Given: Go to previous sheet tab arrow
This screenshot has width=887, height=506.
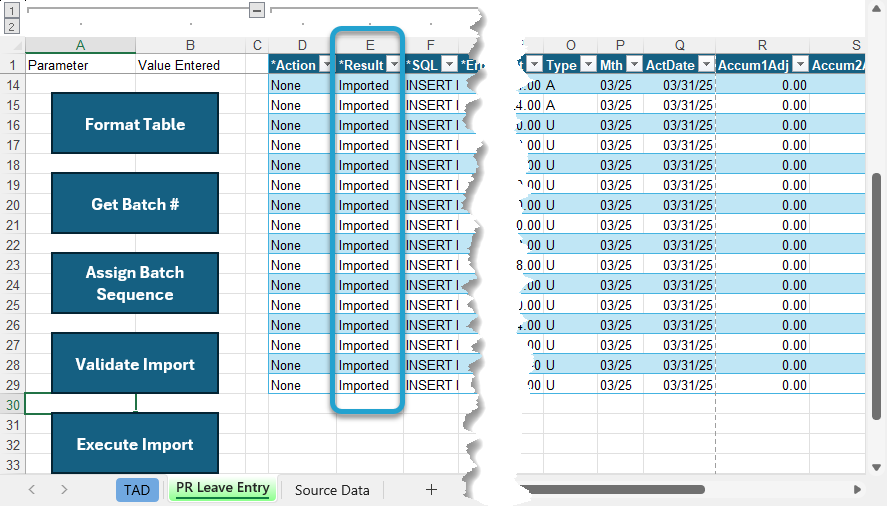Looking at the screenshot, I should click(x=32, y=490).
